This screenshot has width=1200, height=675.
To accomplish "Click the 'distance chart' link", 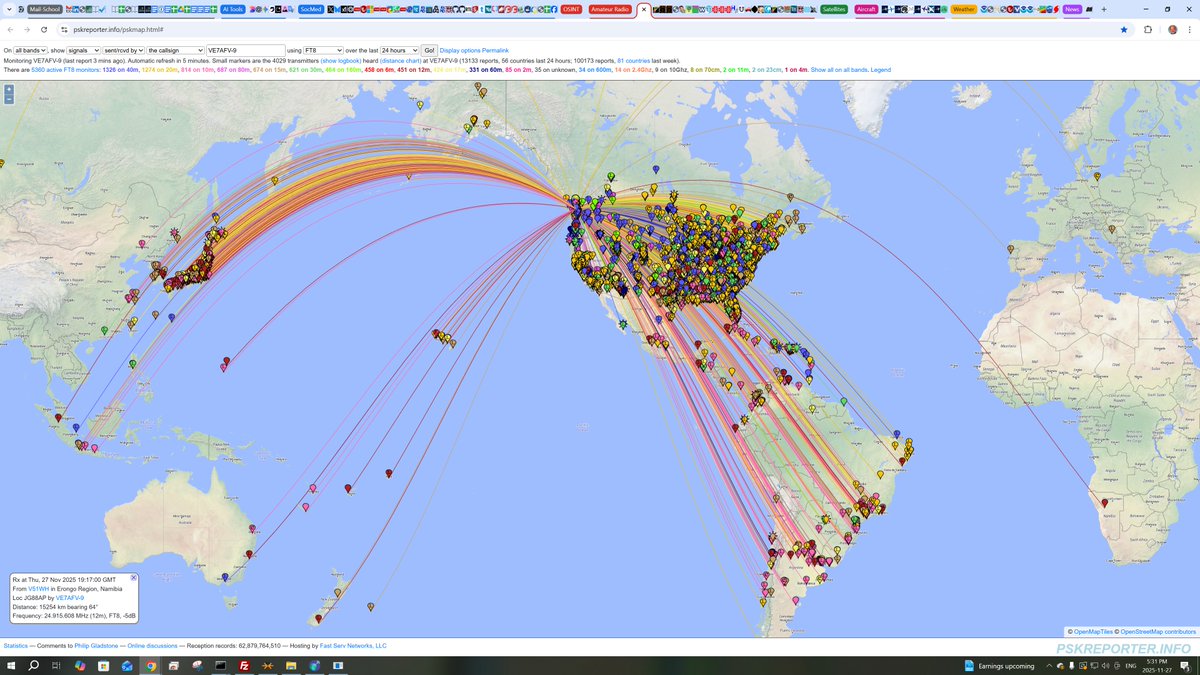I will pyautogui.click(x=400, y=60).
